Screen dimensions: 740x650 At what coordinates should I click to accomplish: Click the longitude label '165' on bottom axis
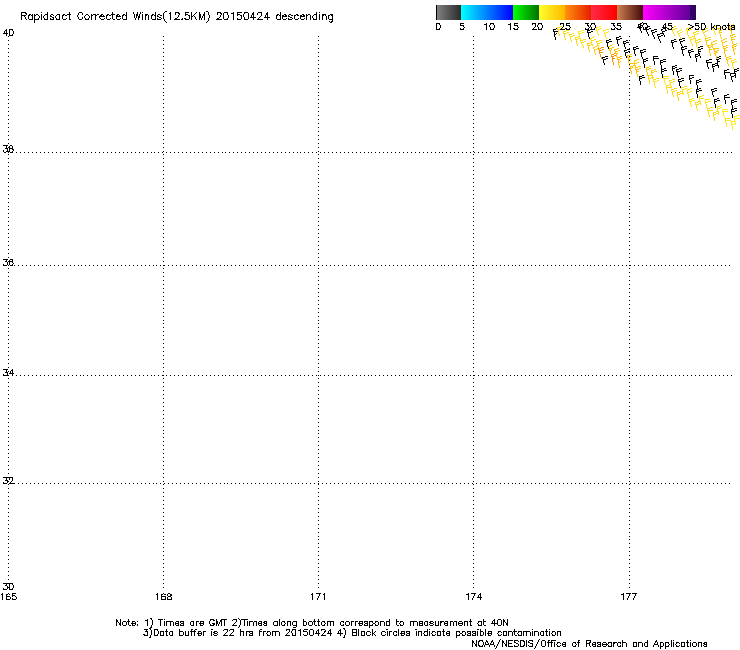coord(8,597)
